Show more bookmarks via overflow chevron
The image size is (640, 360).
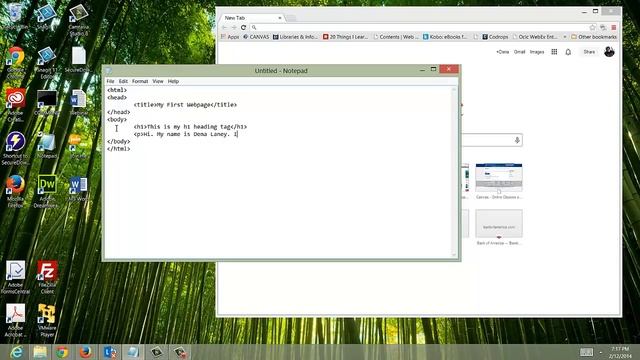(564, 37)
